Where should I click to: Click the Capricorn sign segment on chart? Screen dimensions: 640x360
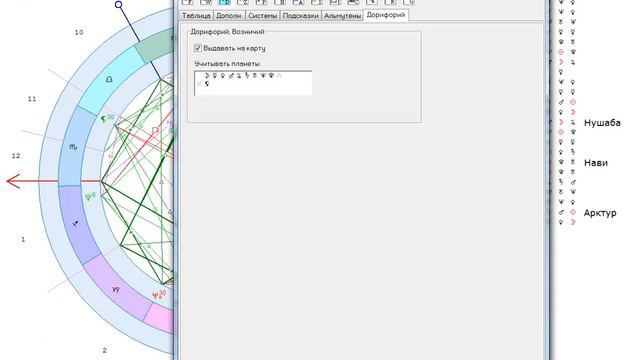pos(116,289)
